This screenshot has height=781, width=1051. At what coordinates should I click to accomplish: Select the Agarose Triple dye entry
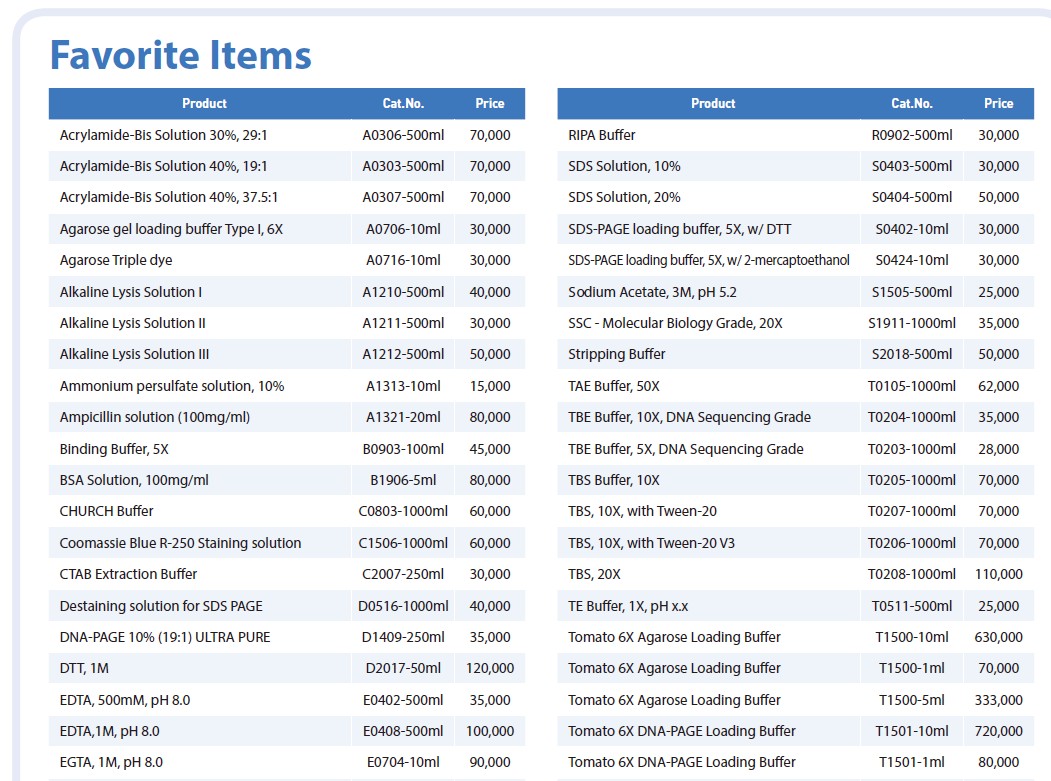pyautogui.click(x=116, y=260)
